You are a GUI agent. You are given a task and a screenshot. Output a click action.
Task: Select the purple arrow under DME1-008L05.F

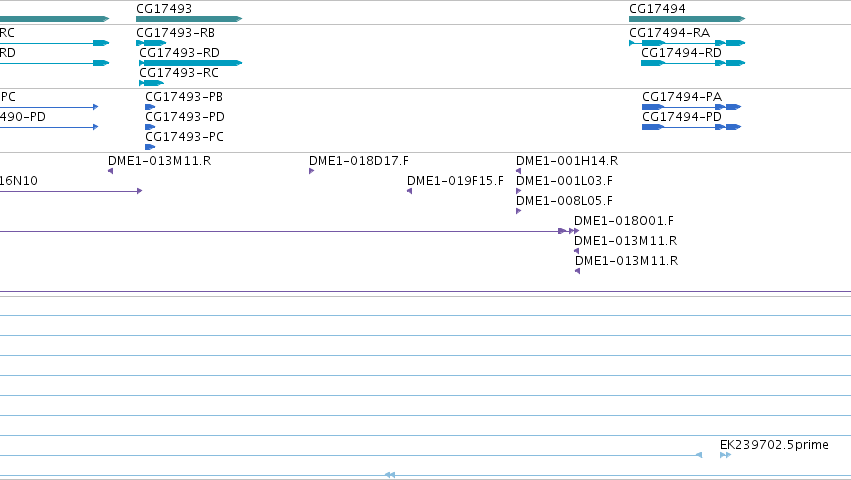coord(518,211)
